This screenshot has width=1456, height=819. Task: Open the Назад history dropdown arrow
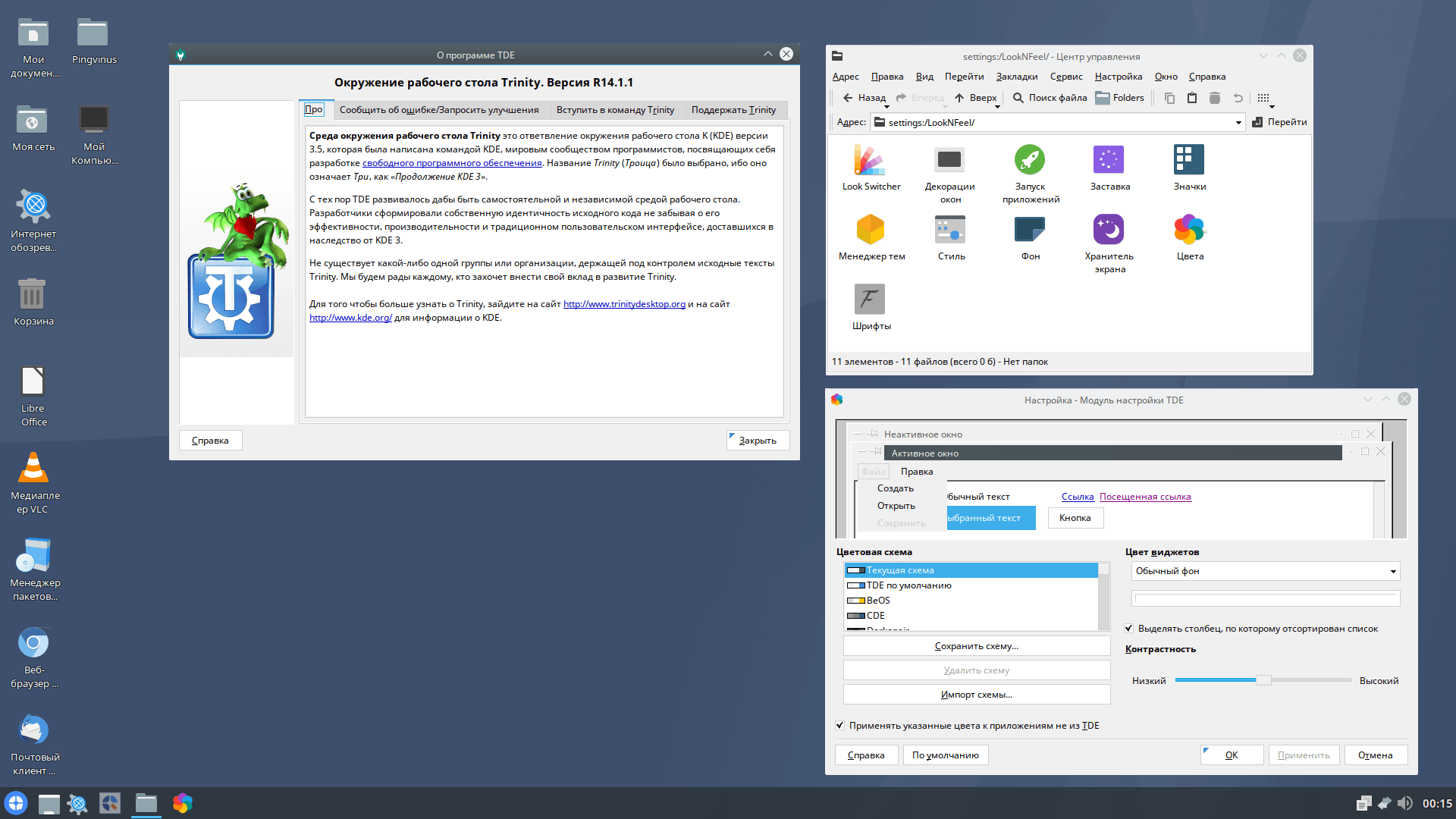886,106
